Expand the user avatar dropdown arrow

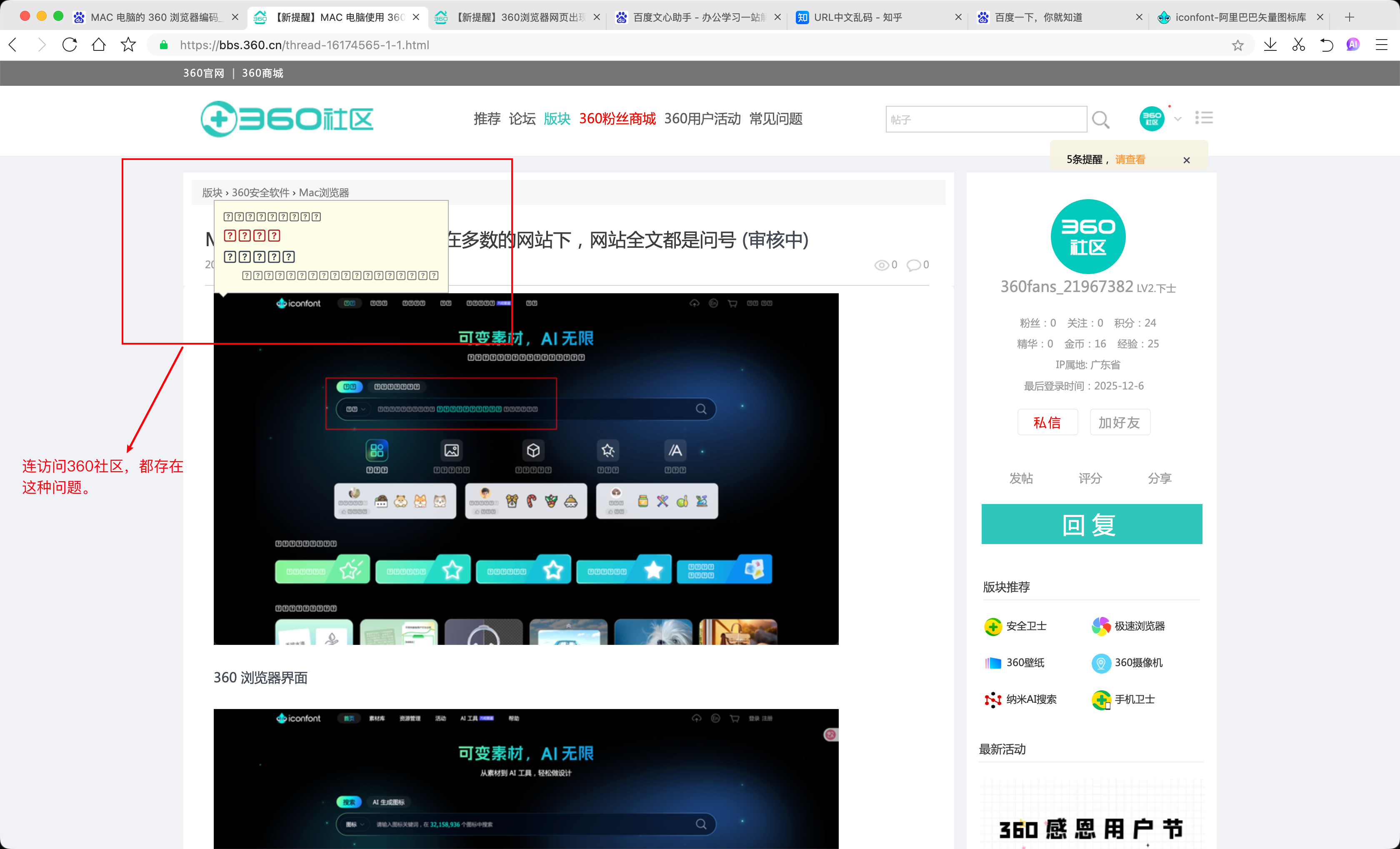(x=1178, y=119)
